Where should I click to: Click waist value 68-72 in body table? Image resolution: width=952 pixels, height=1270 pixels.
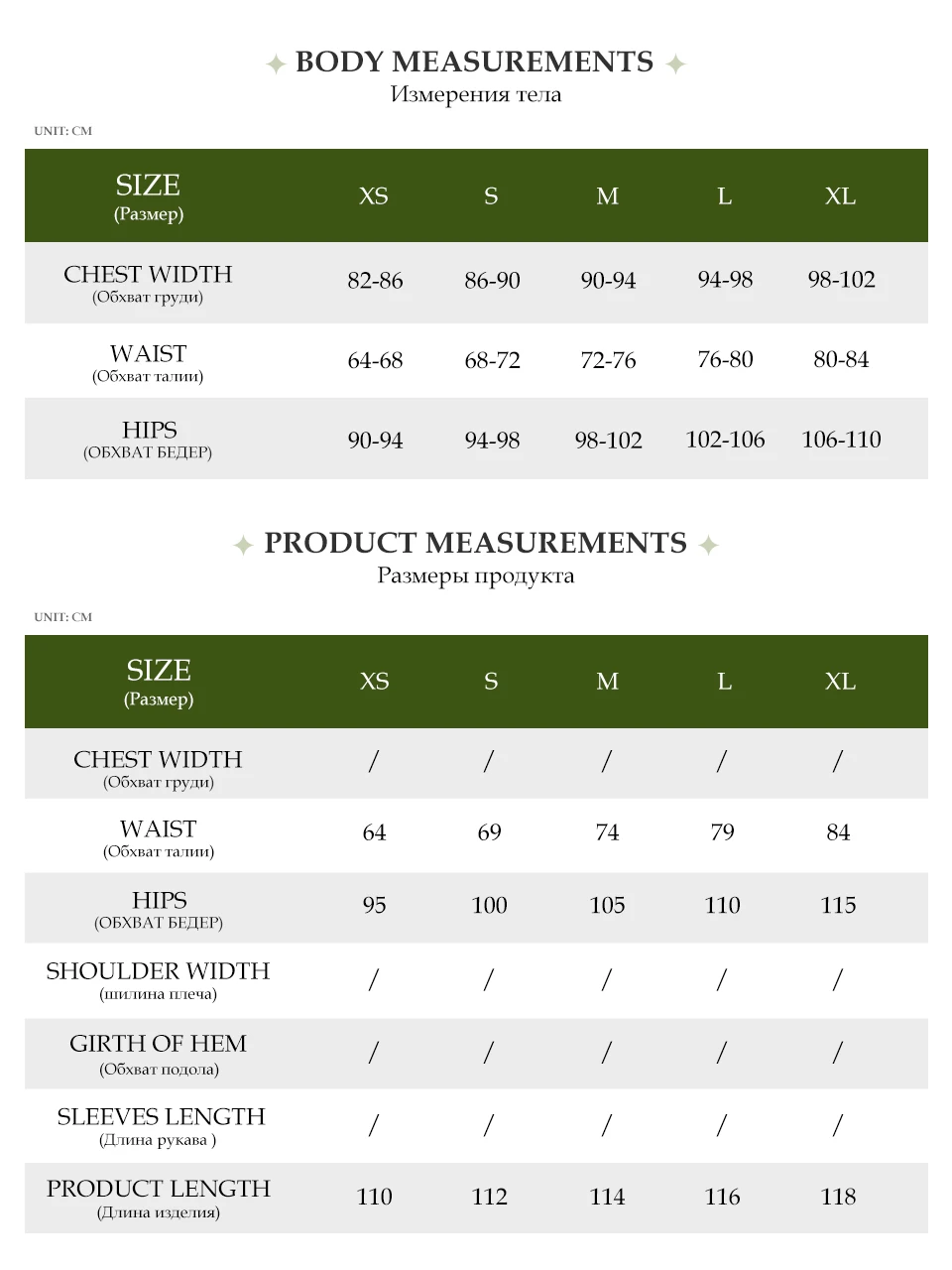[x=492, y=360]
